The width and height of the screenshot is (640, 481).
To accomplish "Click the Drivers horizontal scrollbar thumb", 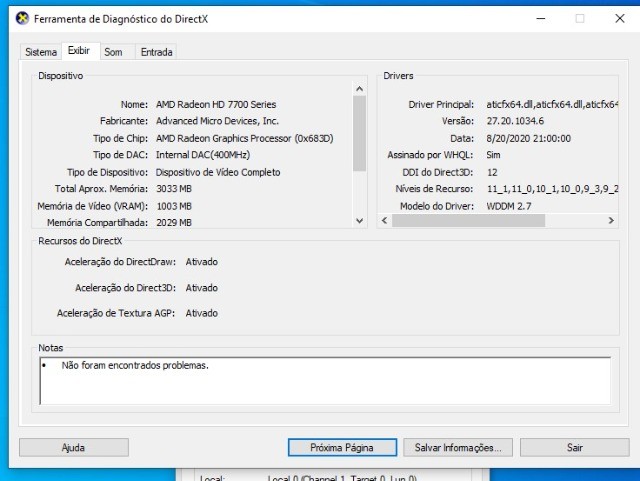I will [468, 220].
